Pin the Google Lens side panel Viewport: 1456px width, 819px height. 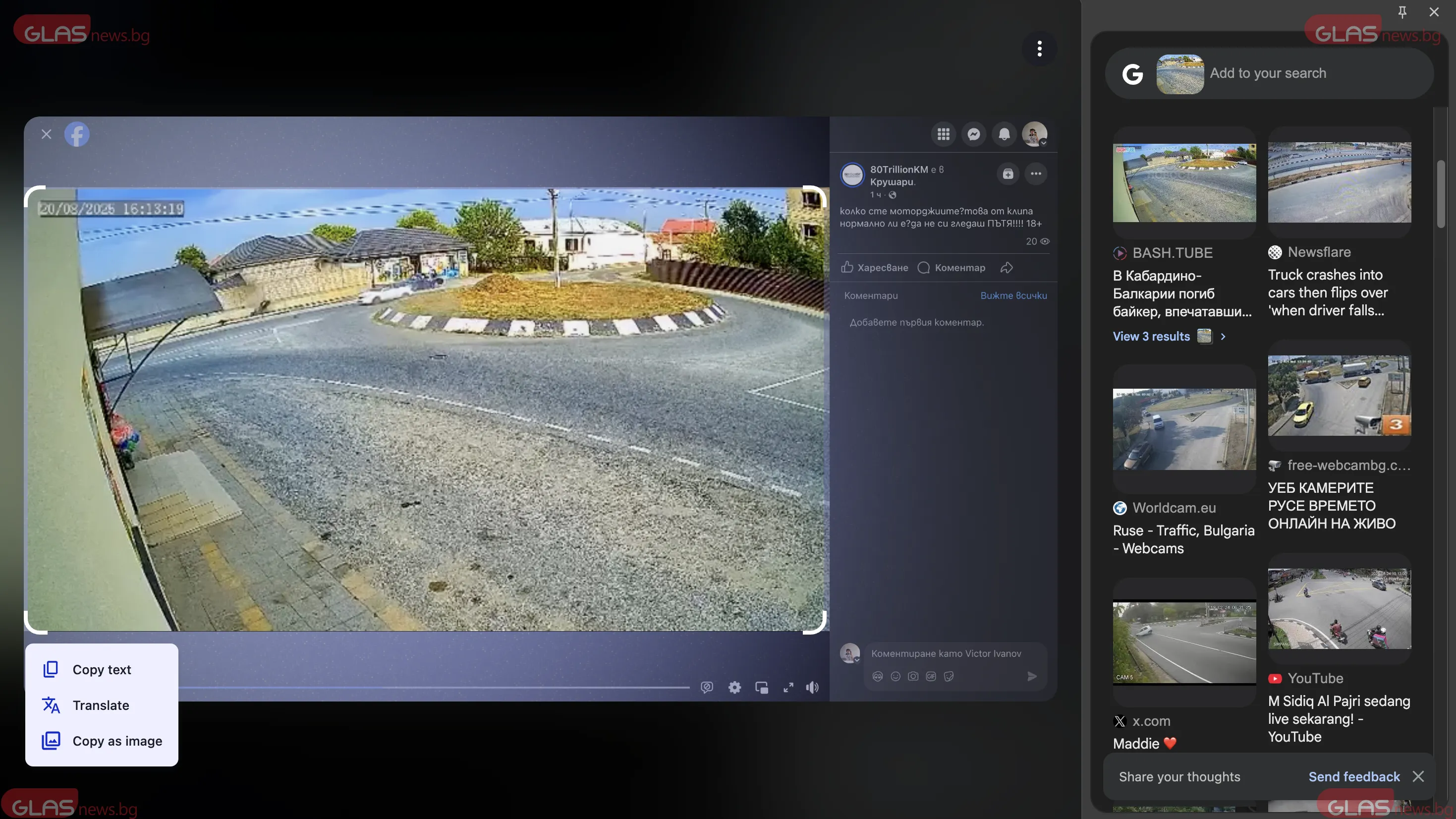point(1402,12)
